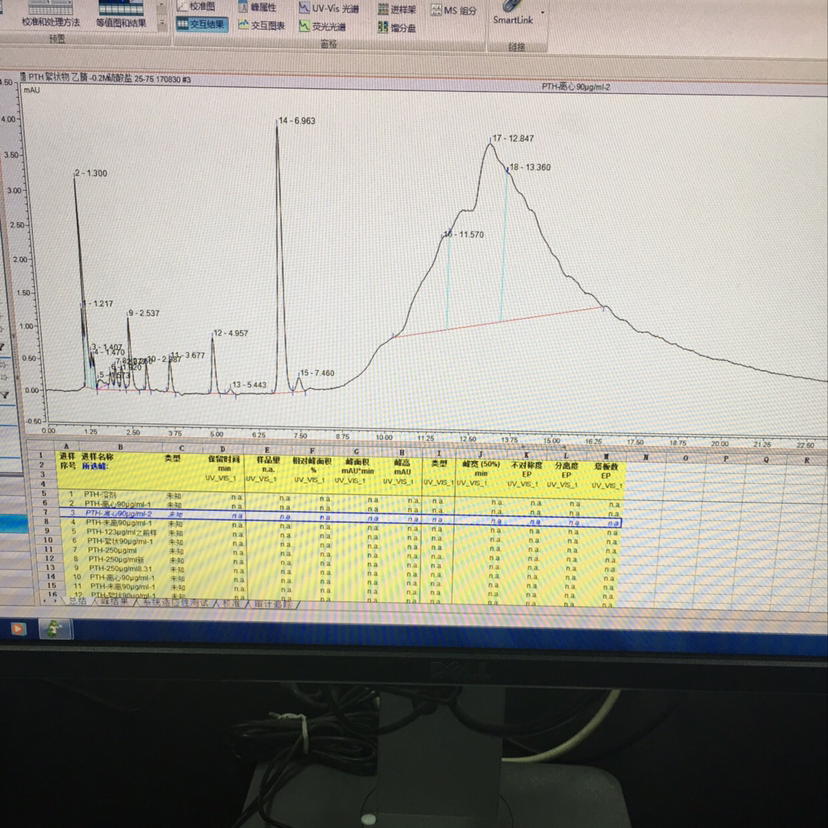Viewport: 828px width, 828px height.
Task: Select peak label 16 - 11.570
Action: 464,234
